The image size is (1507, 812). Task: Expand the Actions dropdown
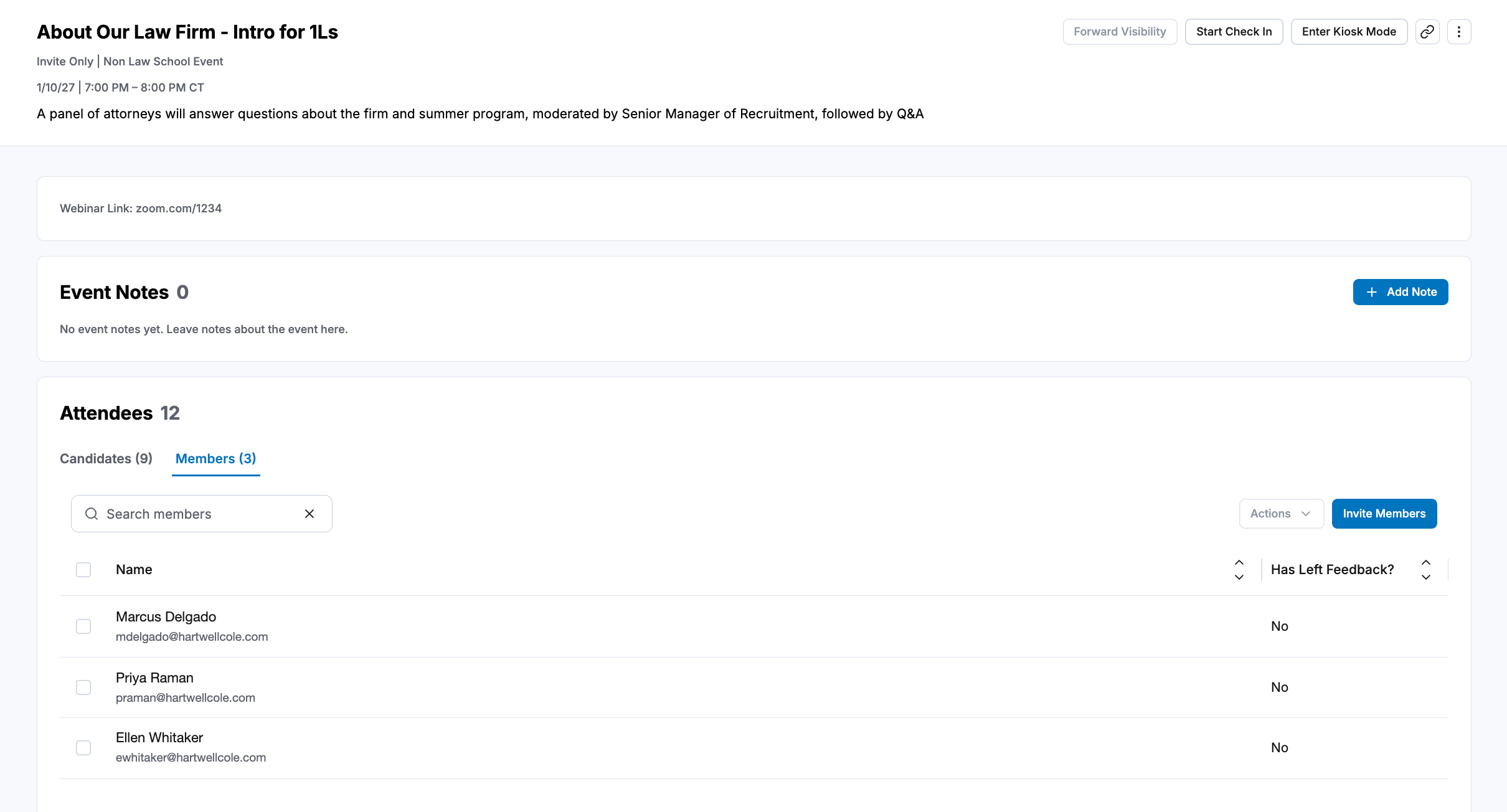1282,514
